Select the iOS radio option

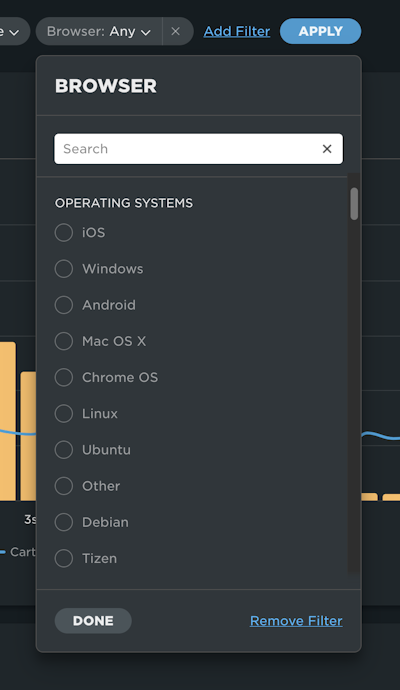pyautogui.click(x=64, y=232)
